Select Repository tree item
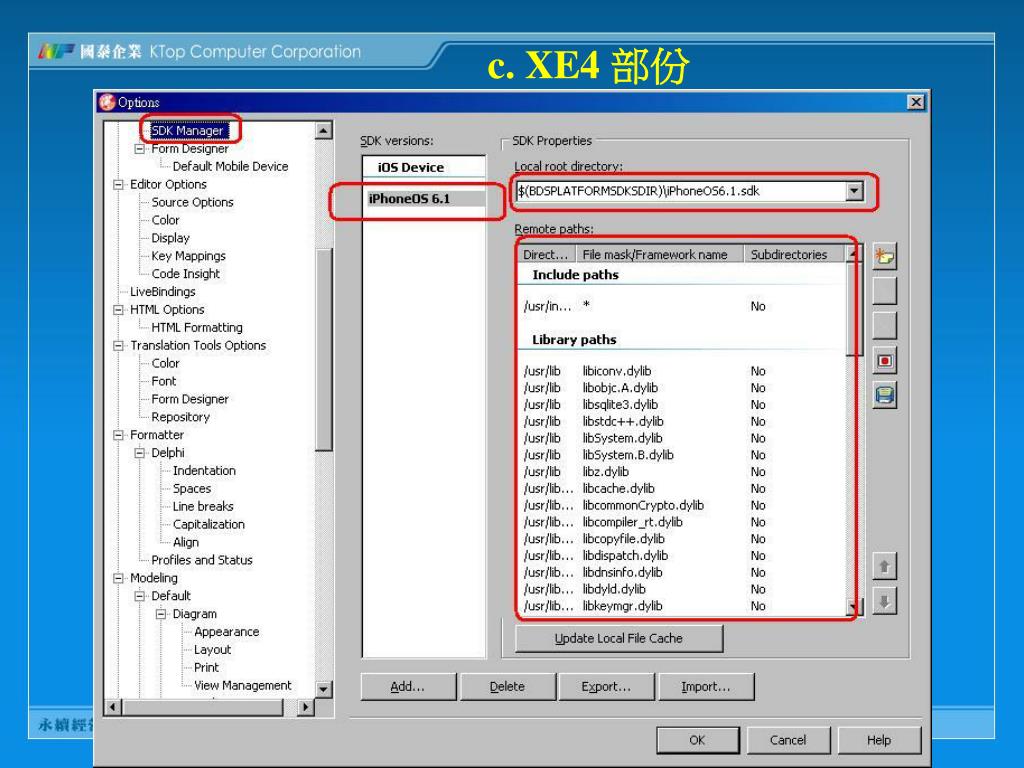The image size is (1024, 768). 180,417
